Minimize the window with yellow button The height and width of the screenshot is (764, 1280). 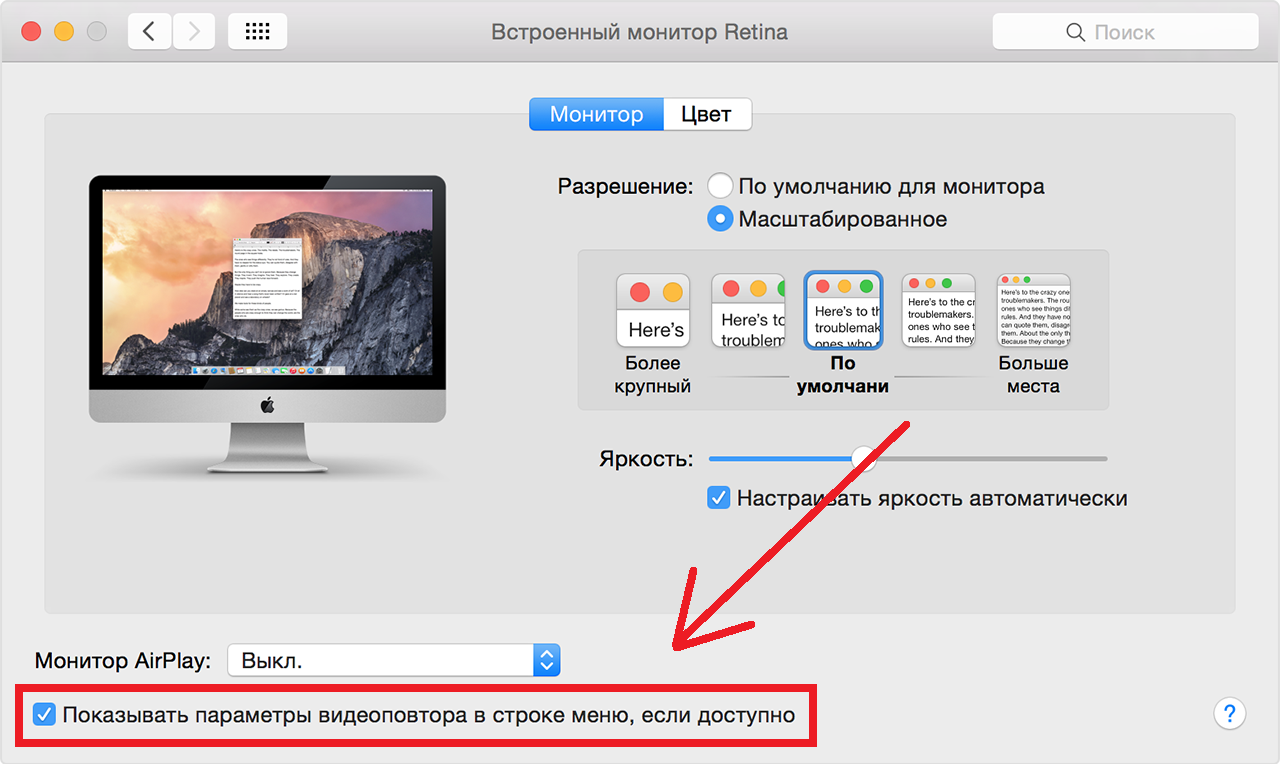pos(64,32)
